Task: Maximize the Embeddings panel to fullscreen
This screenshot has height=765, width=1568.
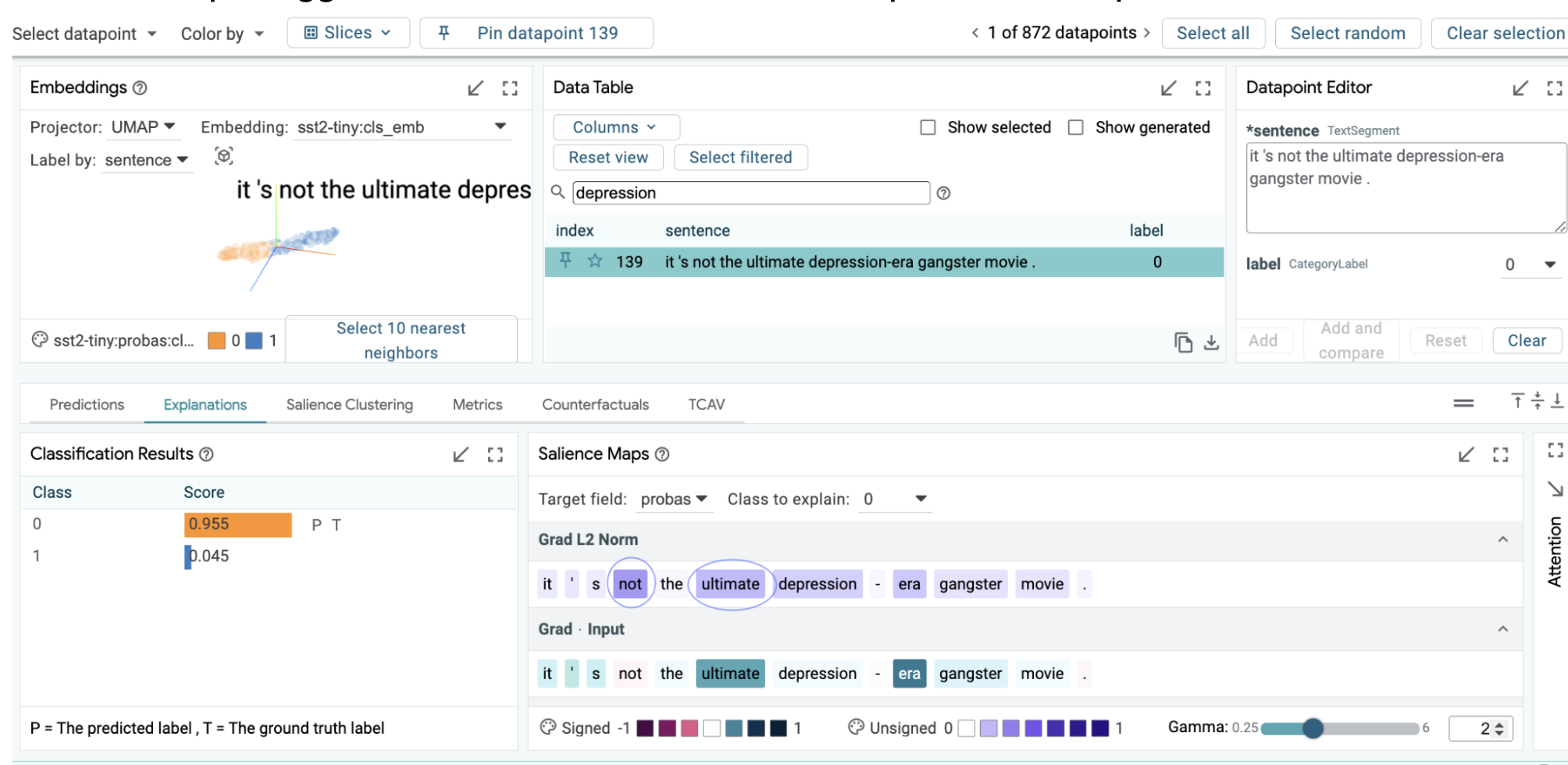Action: point(510,88)
